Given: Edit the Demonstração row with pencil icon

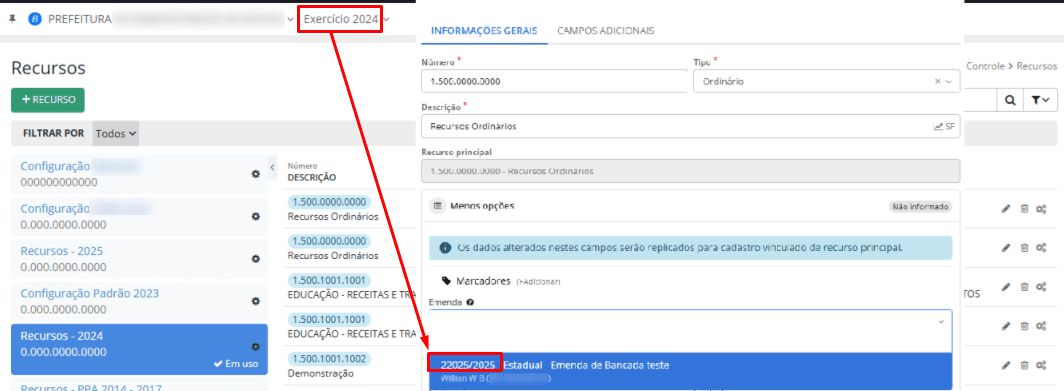Looking at the screenshot, I should (x=1006, y=365).
